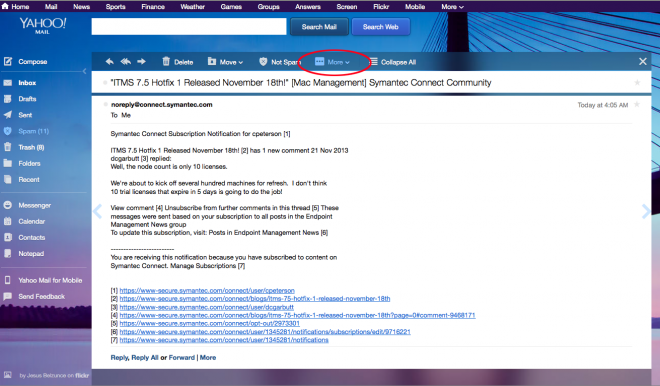Click the Forward arrow icon in toolbar

coord(141,62)
